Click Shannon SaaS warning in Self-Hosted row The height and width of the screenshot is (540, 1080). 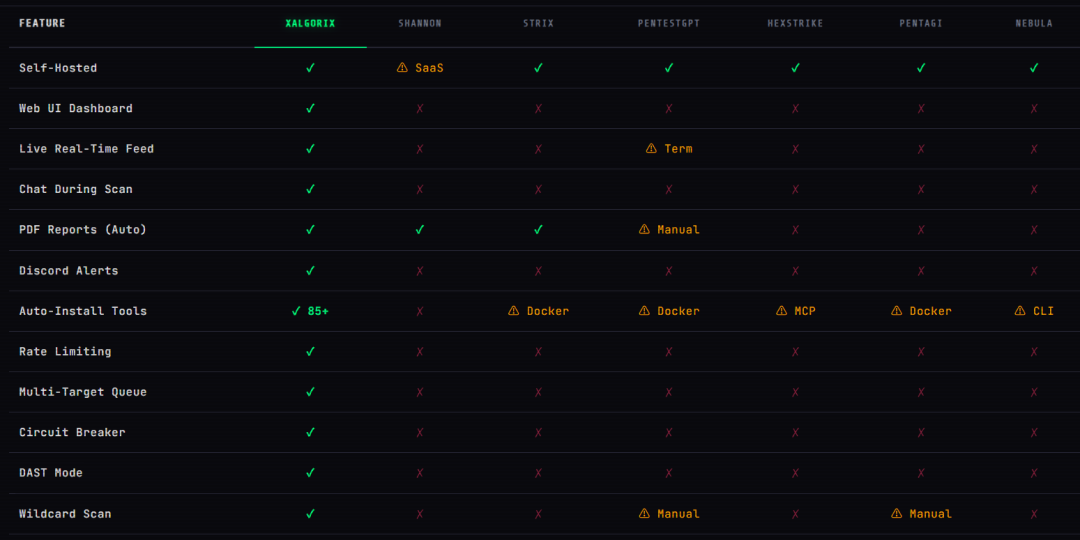[419, 68]
